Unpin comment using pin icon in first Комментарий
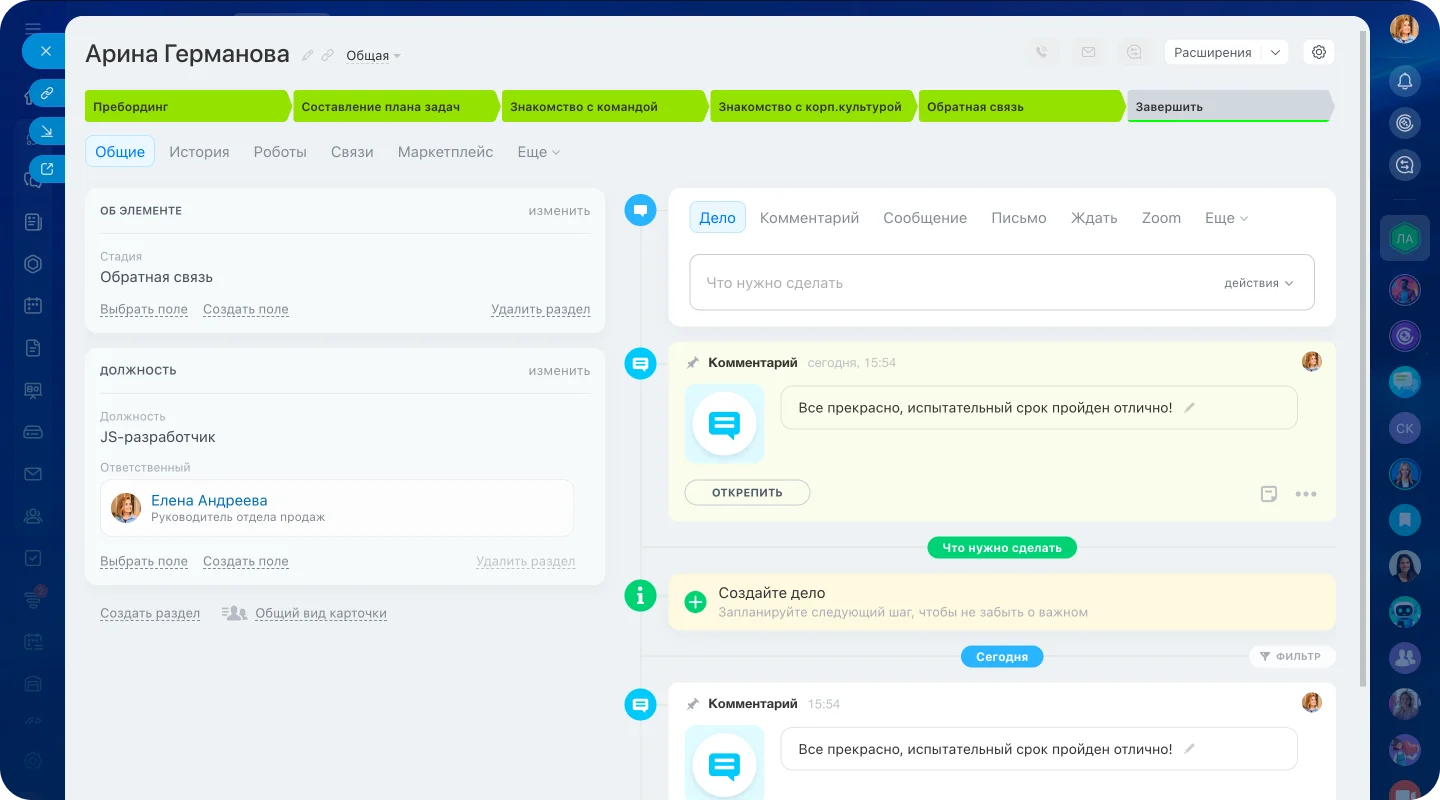 (692, 363)
